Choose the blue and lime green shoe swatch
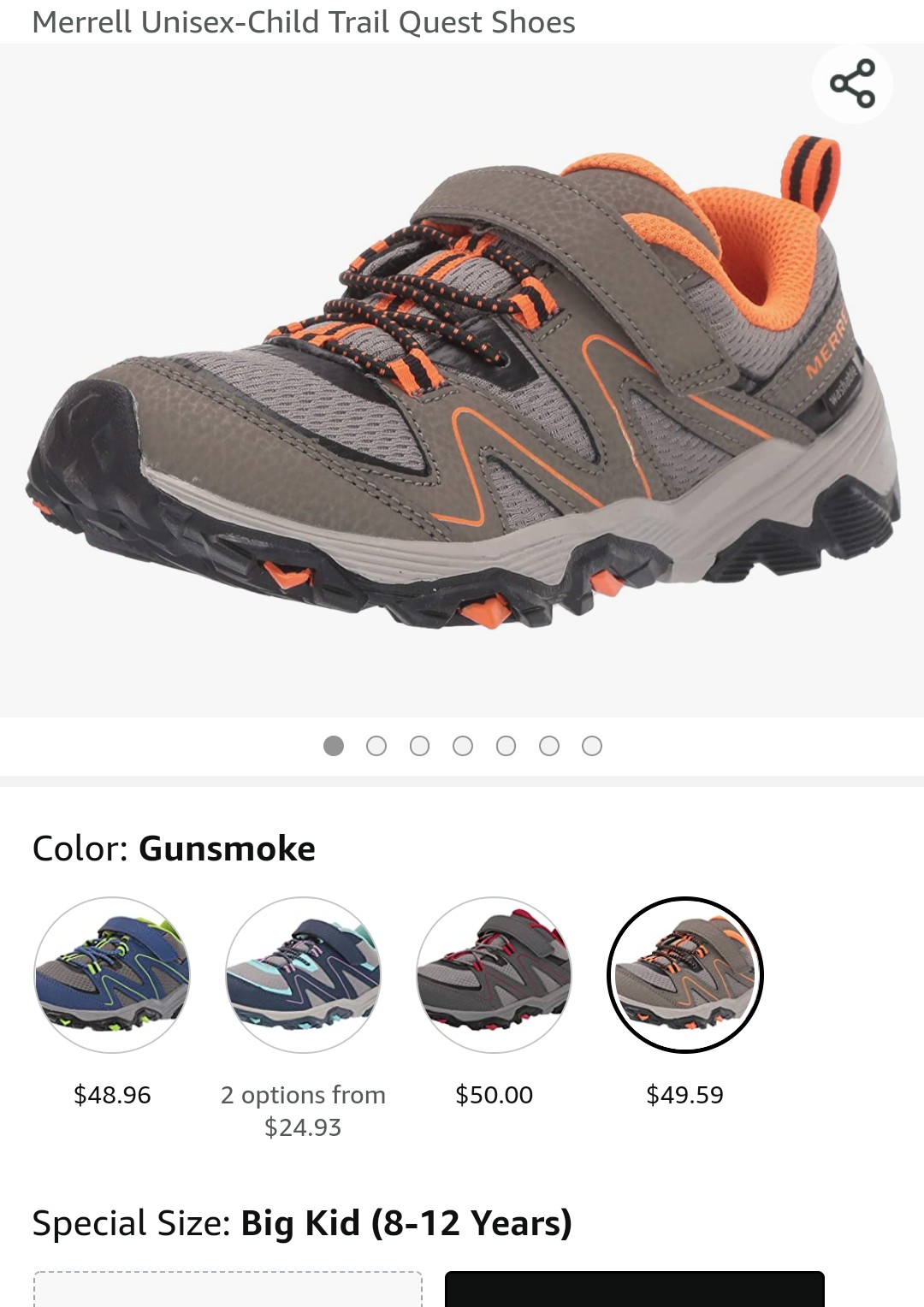Viewport: 924px width, 1307px height. [112, 974]
